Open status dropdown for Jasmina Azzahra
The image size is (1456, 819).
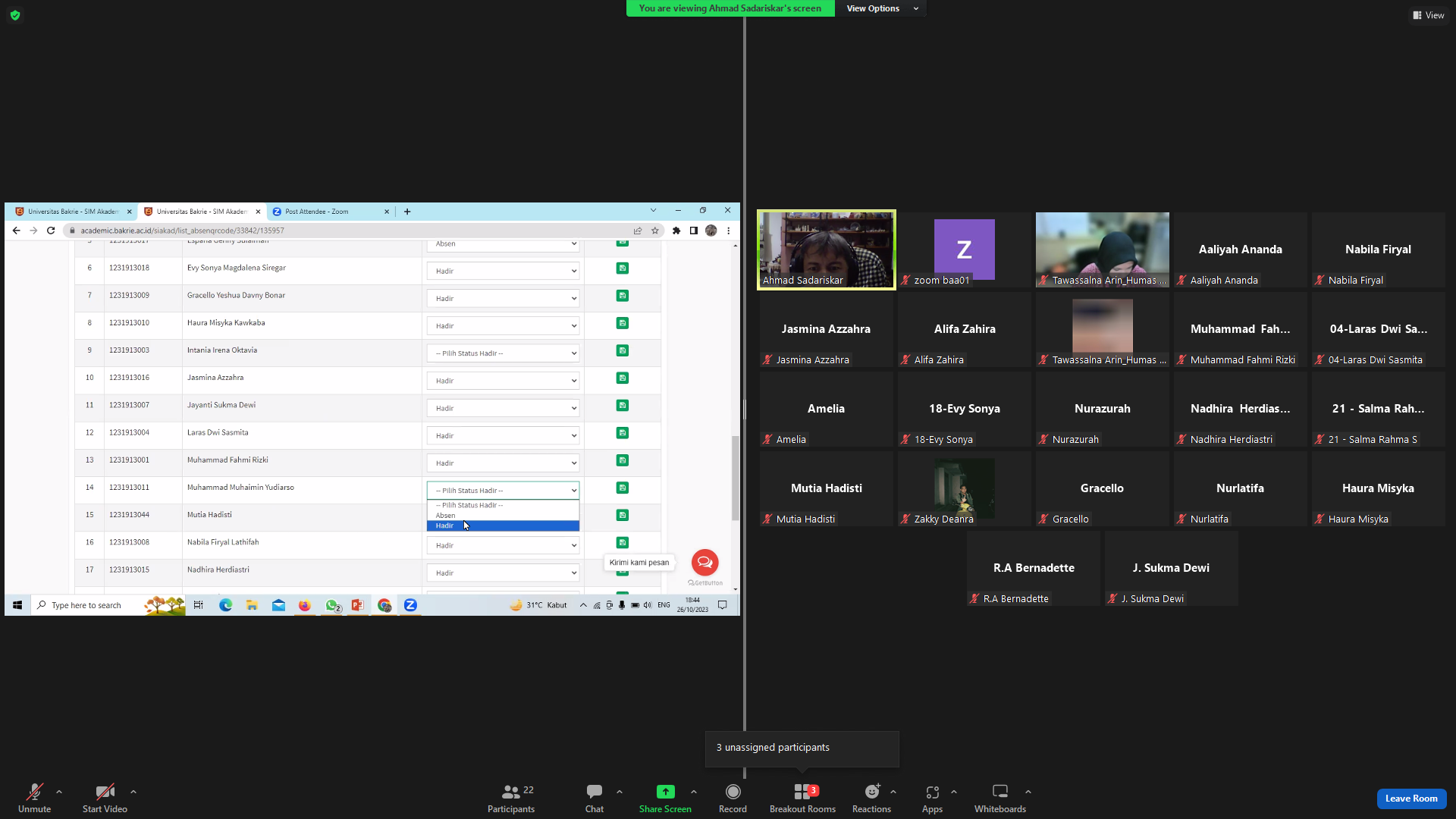pos(503,381)
